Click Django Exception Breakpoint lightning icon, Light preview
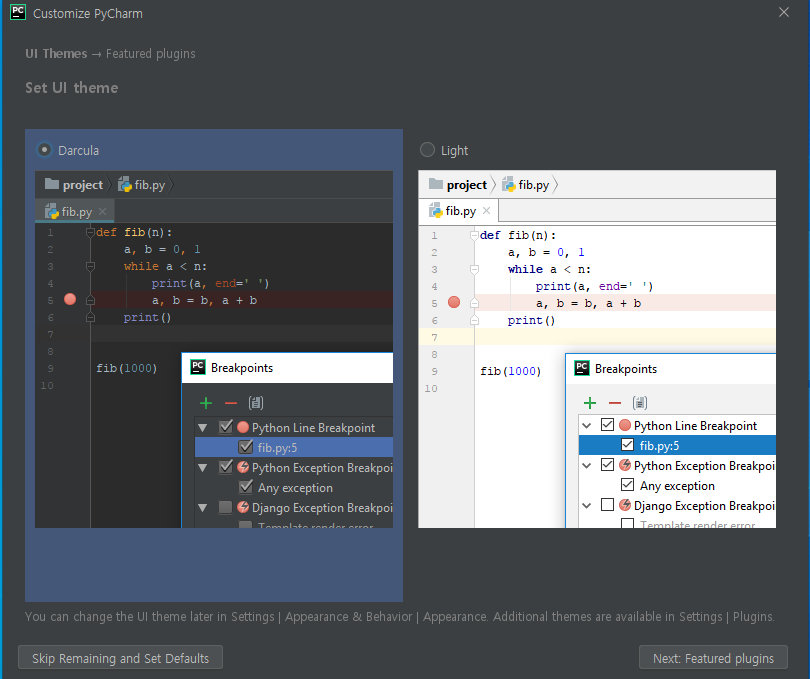 pos(625,505)
